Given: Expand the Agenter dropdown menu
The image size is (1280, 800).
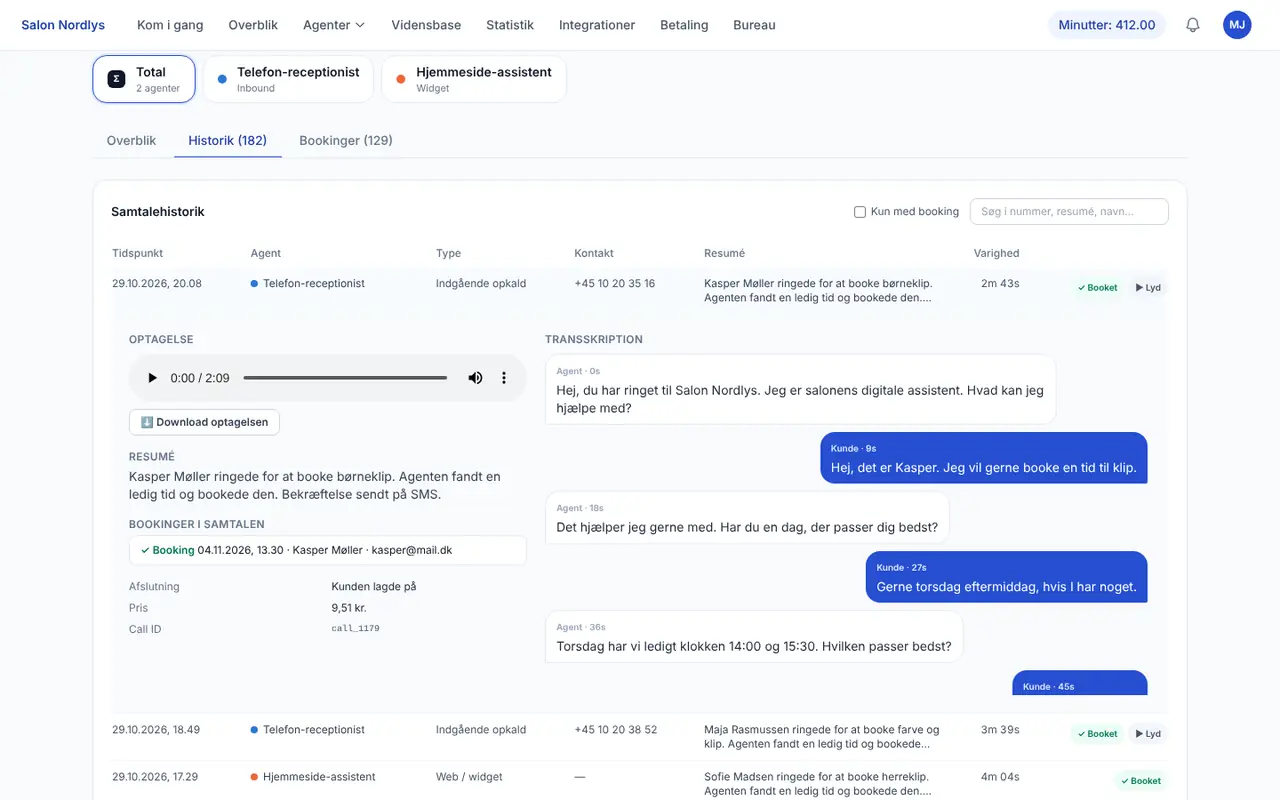Looking at the screenshot, I should [334, 25].
